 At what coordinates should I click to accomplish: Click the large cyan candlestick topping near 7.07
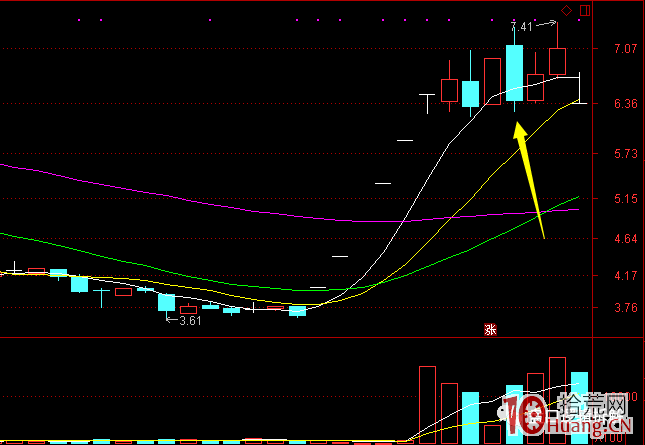(x=514, y=73)
